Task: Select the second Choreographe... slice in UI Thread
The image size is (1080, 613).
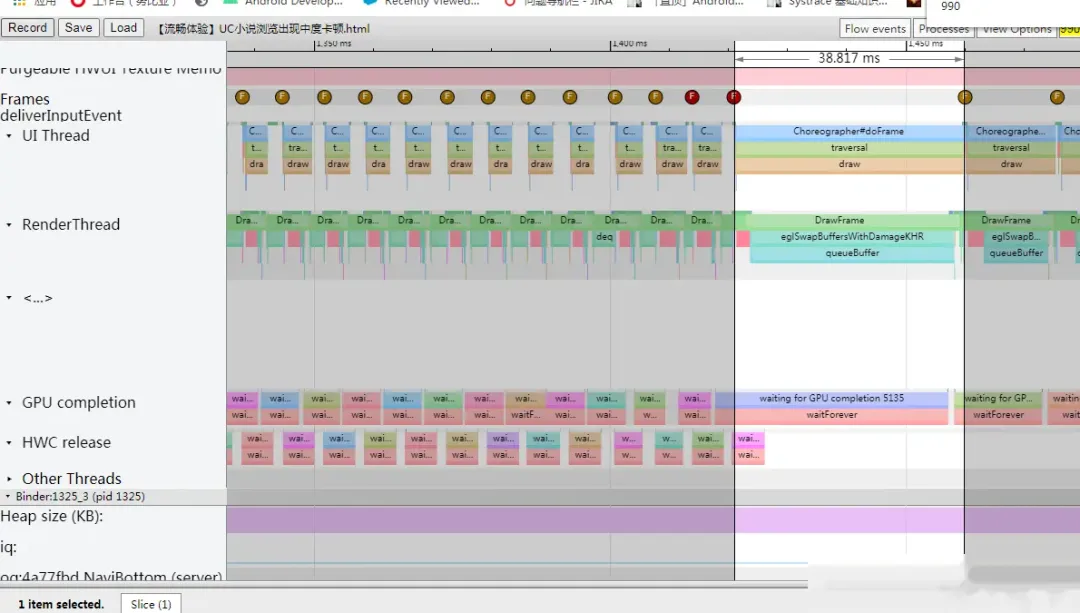Action: [1010, 131]
